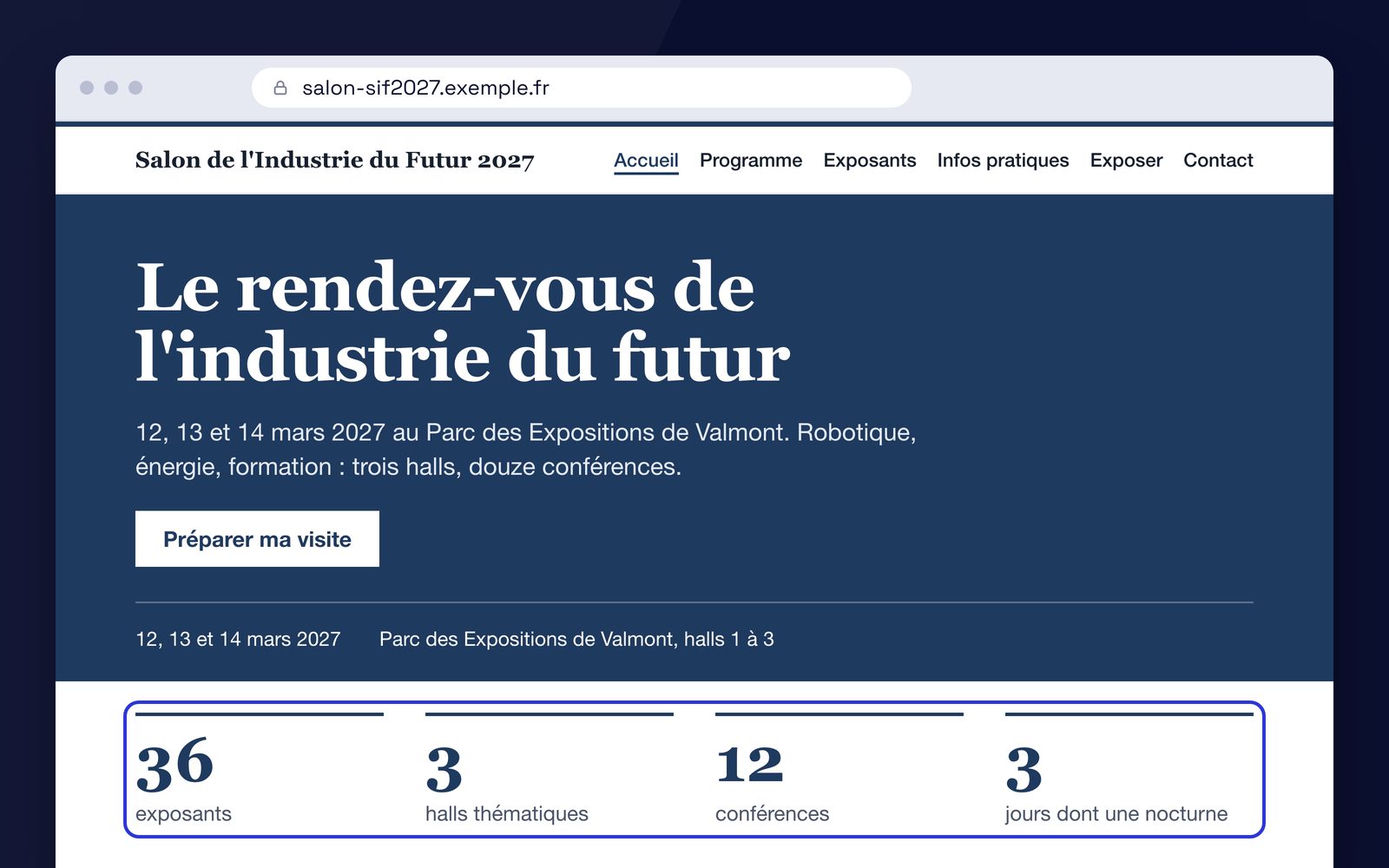The width and height of the screenshot is (1389, 868).
Task: Click the lock icon in address bar
Action: 280,88
